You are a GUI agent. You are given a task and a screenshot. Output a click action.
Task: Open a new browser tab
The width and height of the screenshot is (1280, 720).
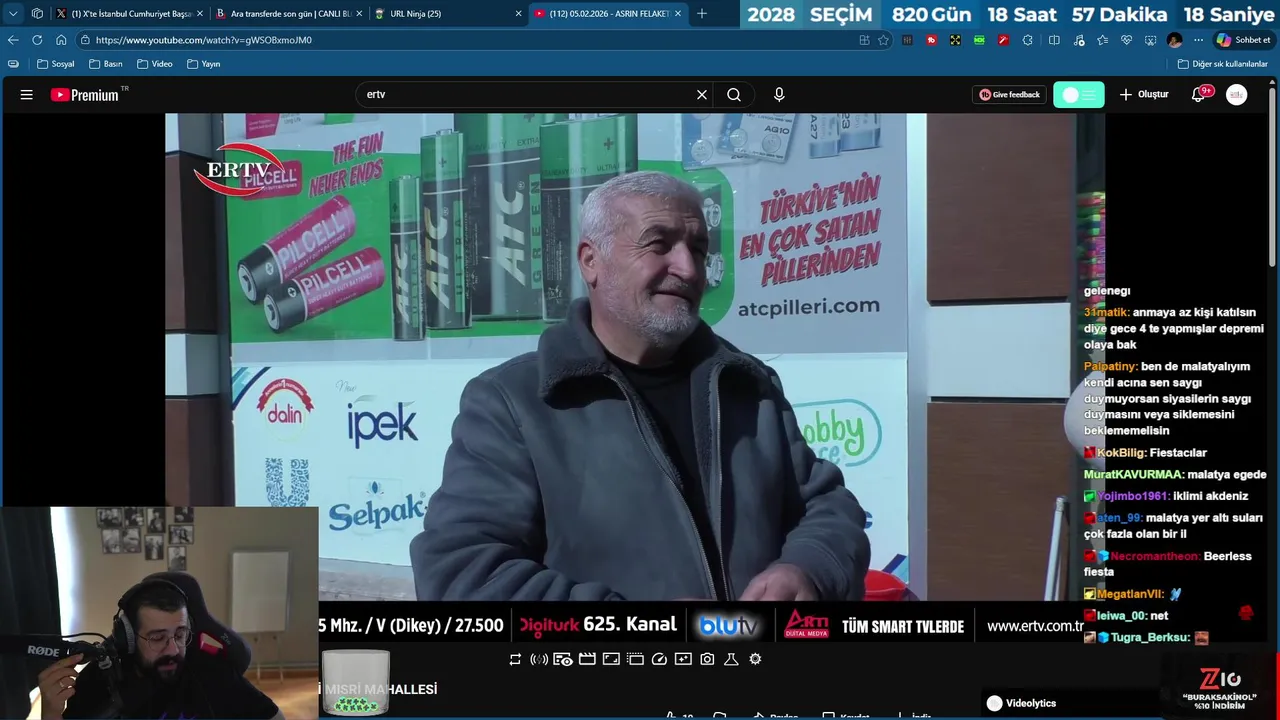pos(702,14)
